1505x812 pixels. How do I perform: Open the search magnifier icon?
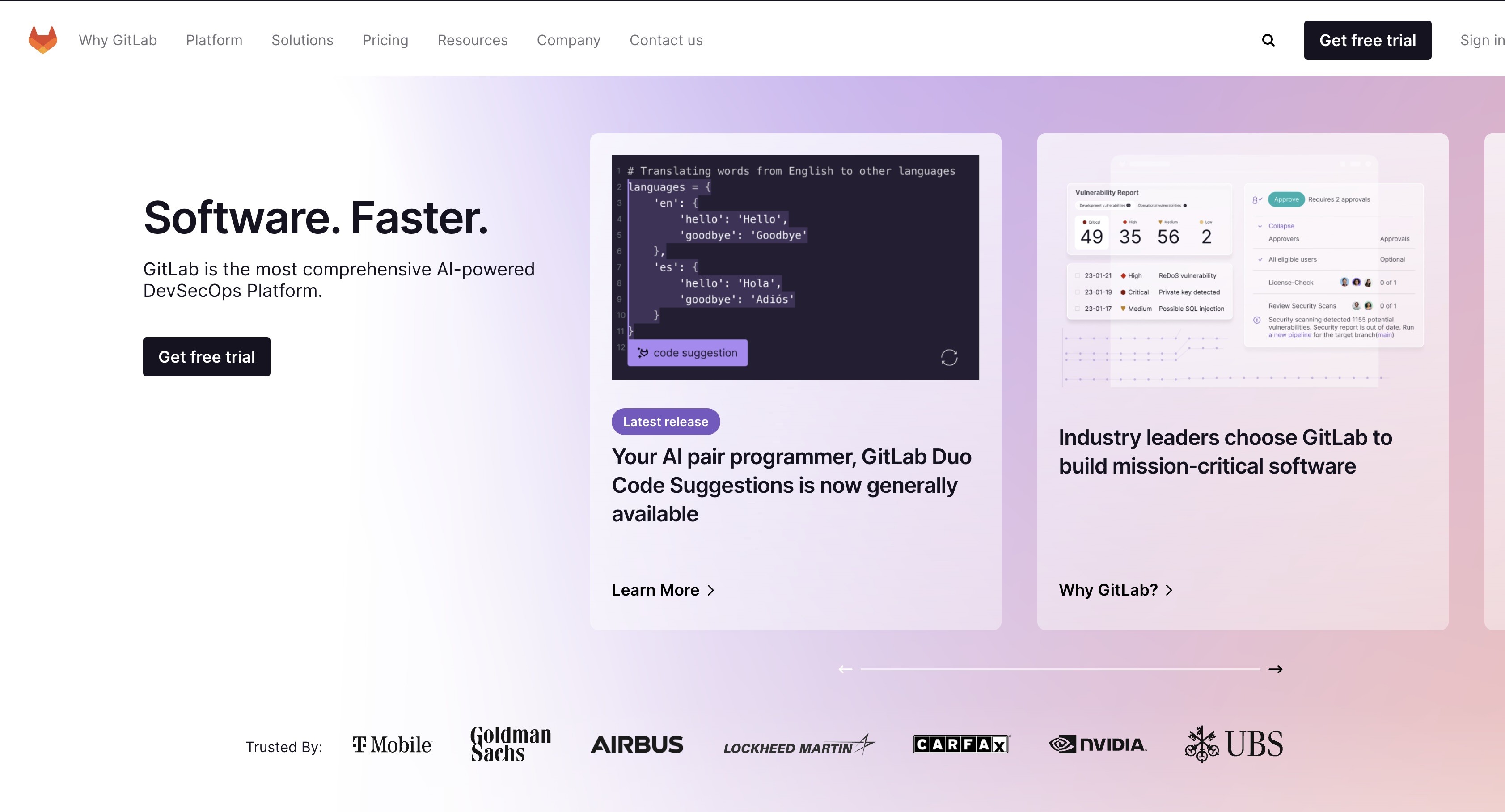[x=1268, y=40]
